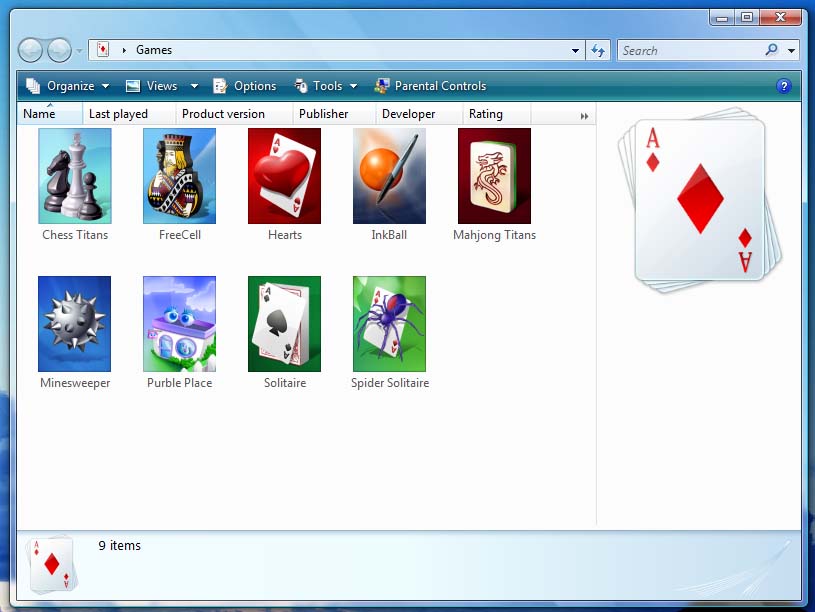
Task: Click the large ace of diamonds preview
Action: 700,200
